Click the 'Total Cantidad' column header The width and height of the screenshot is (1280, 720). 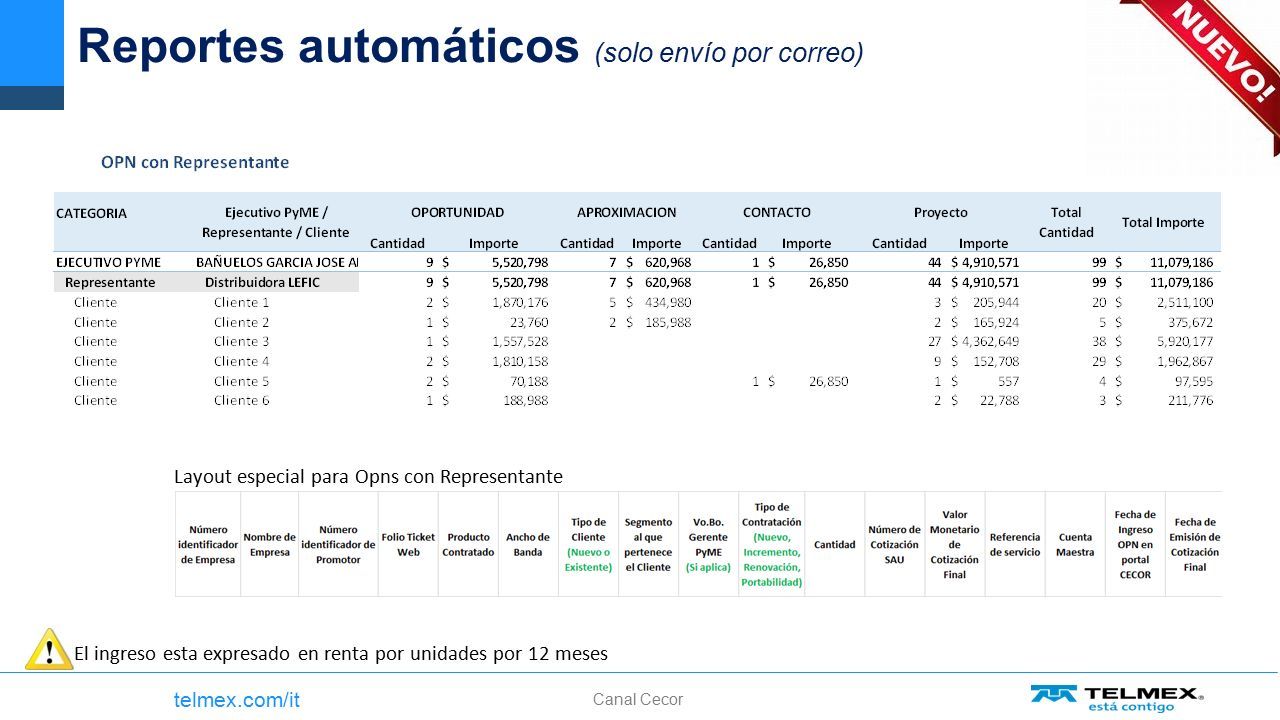[x=1066, y=222]
